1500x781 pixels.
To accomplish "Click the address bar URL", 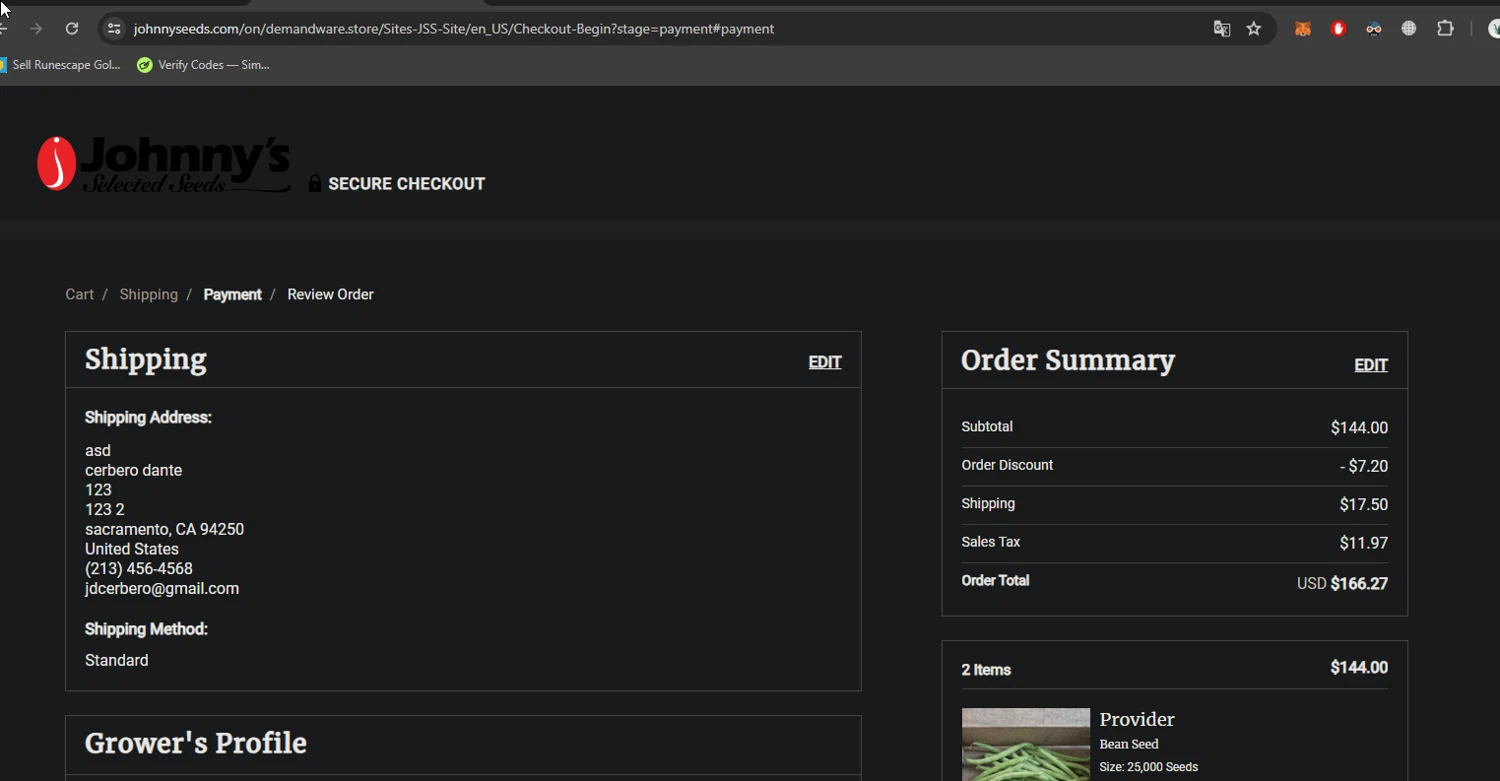I will [454, 29].
